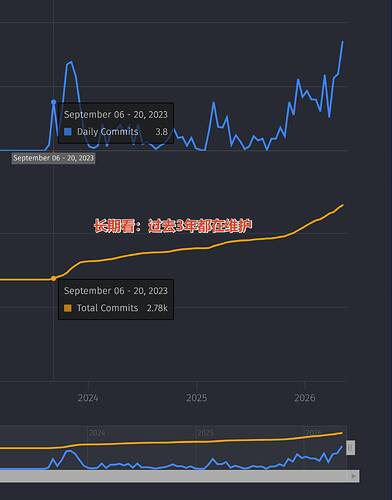Click the Total Commits value 2.78k
Image resolution: width=392 pixels, height=500 pixels.
point(157,308)
